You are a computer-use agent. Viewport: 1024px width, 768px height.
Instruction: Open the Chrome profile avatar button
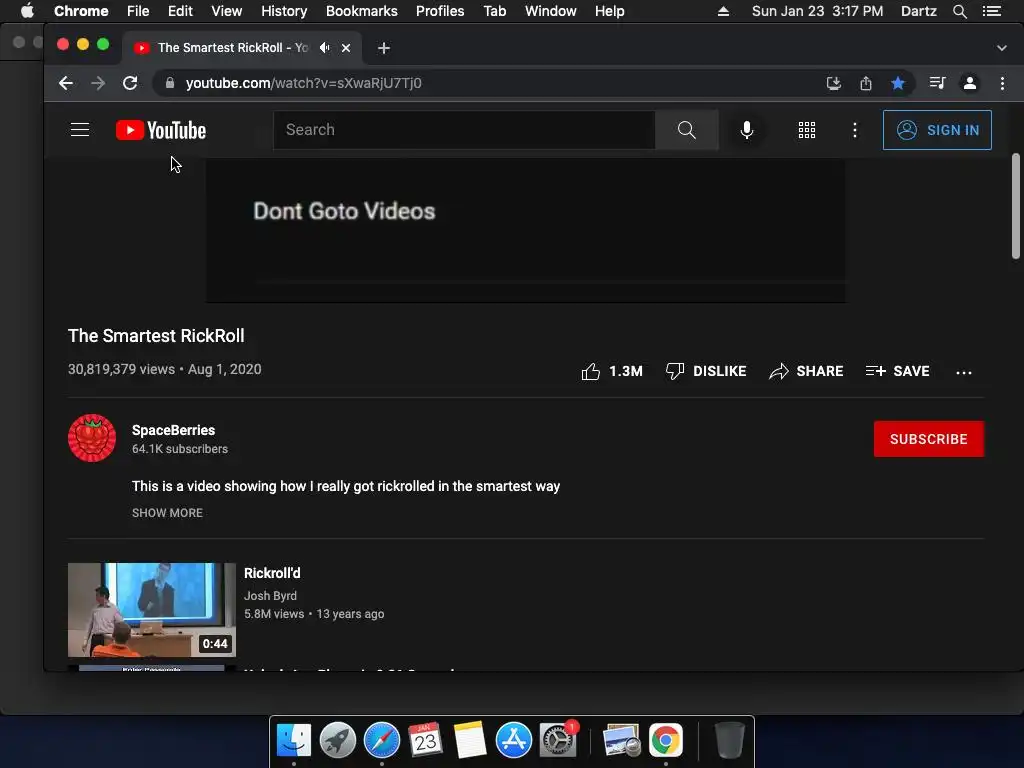click(970, 83)
